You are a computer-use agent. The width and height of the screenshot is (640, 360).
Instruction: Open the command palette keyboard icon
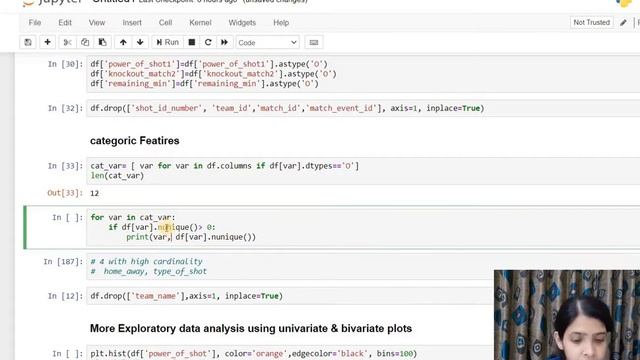pyautogui.click(x=313, y=42)
